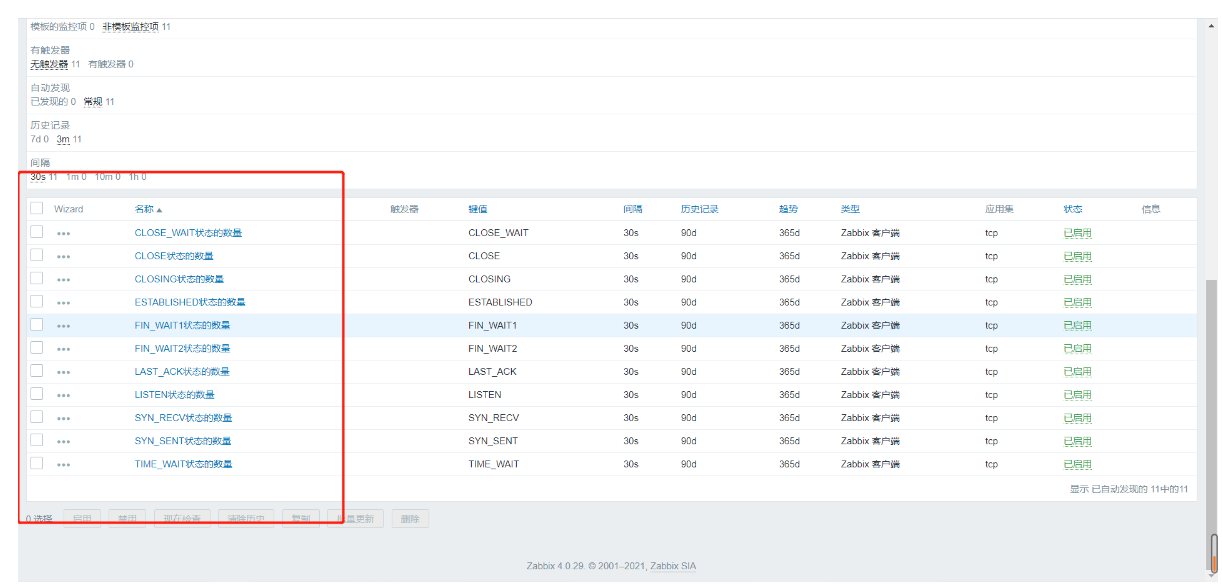Check the LAST_ACK状态的数量 row checkbox
The image size is (1222, 588).
(x=37, y=371)
